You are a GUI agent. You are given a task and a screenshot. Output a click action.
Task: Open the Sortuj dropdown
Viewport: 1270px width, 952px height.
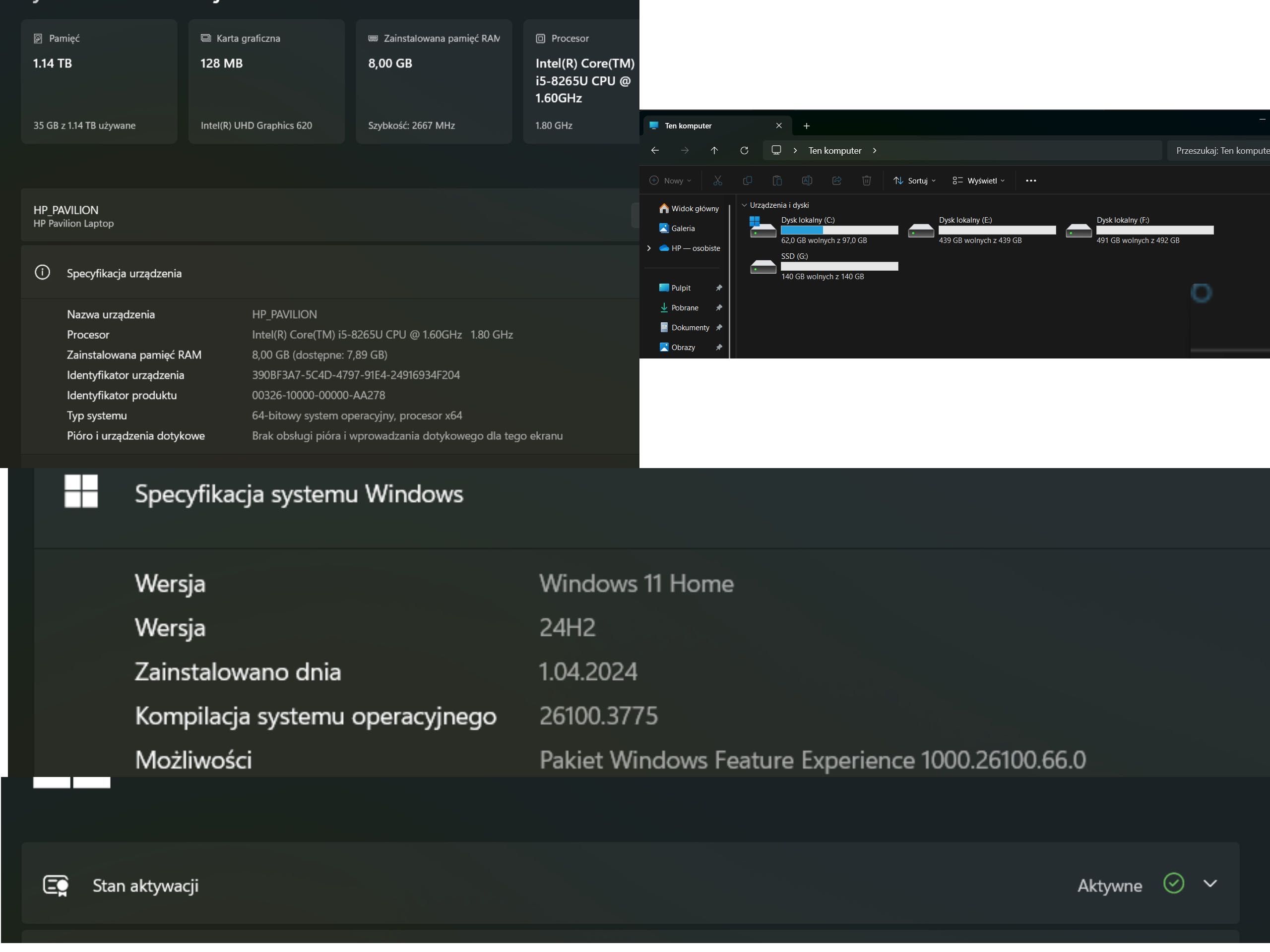(x=914, y=181)
